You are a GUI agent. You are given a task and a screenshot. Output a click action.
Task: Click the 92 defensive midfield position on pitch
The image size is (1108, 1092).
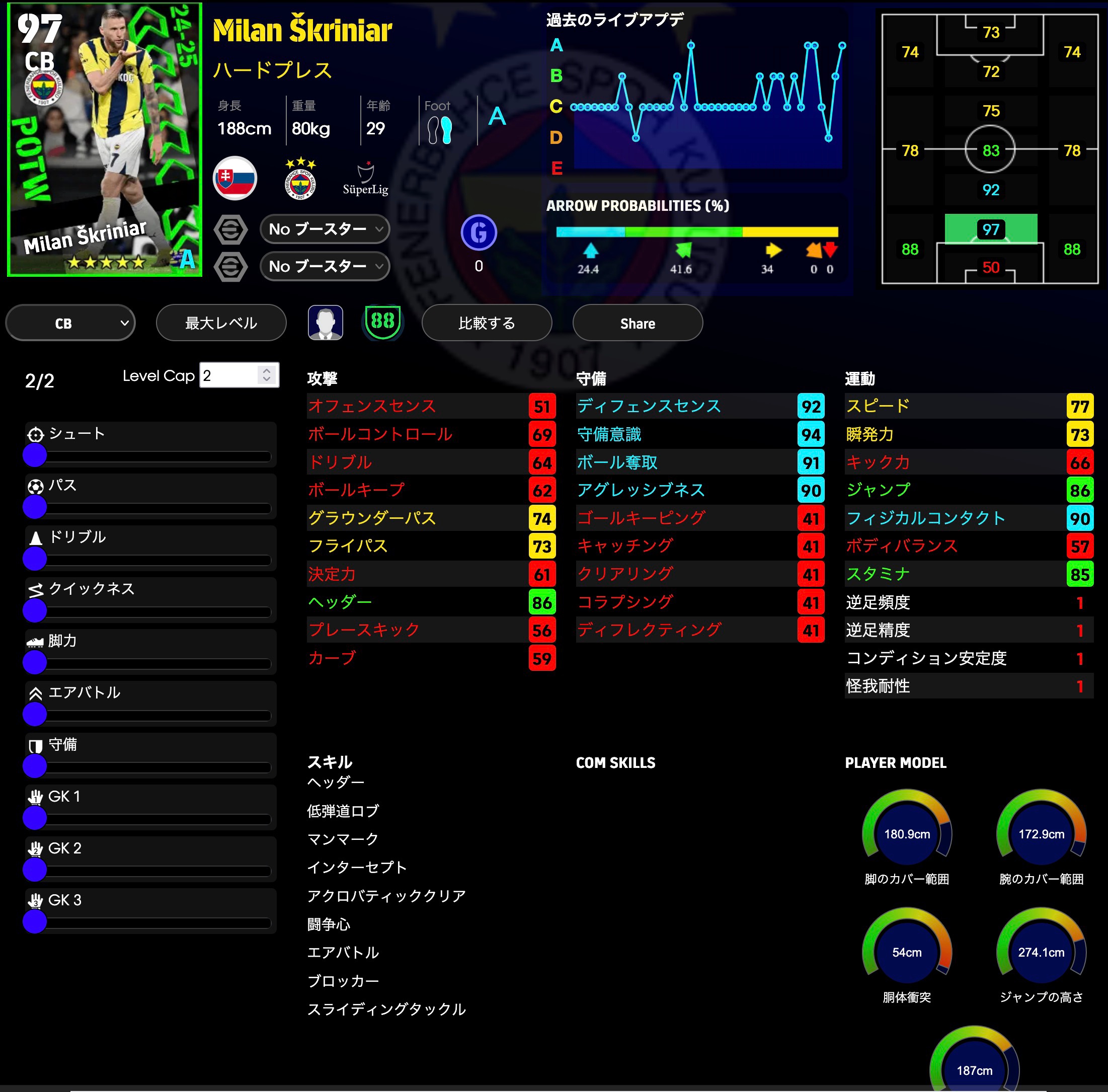click(x=990, y=190)
